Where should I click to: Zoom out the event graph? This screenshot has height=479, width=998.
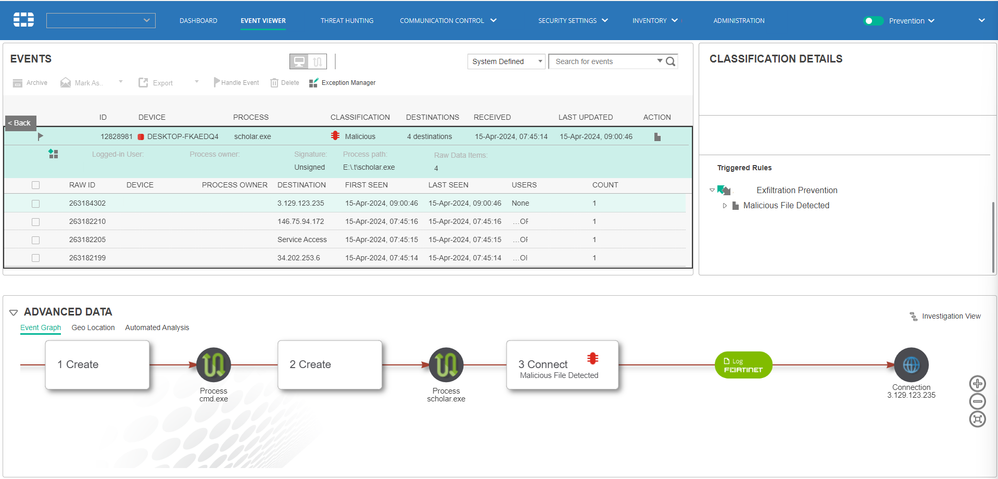coord(977,401)
